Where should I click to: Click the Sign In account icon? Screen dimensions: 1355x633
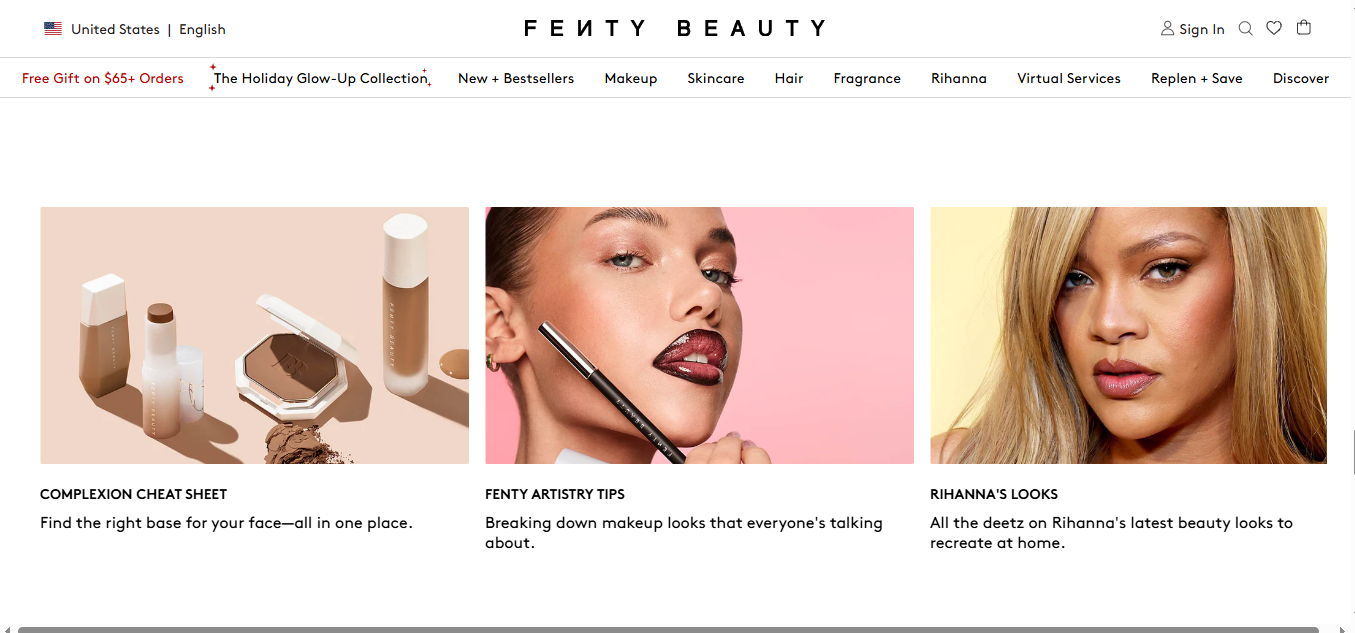[1167, 29]
